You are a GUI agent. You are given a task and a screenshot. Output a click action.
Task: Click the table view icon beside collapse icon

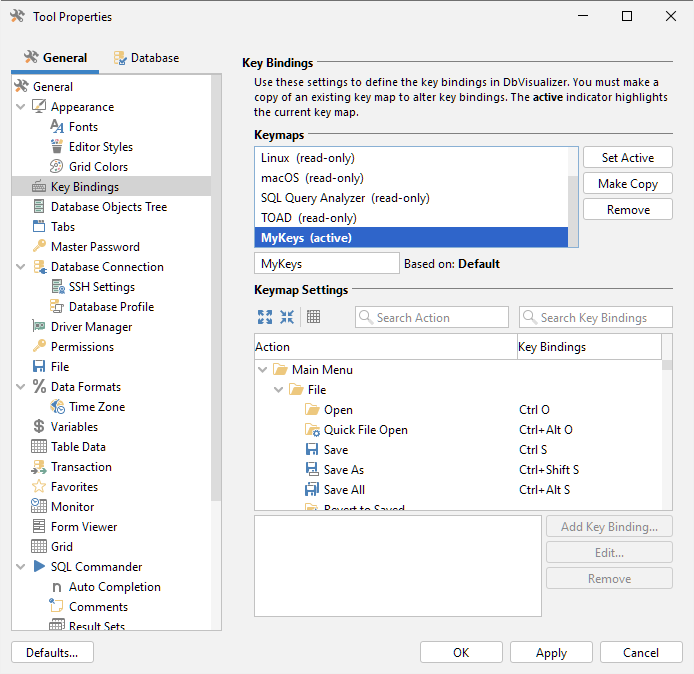pyautogui.click(x=314, y=317)
